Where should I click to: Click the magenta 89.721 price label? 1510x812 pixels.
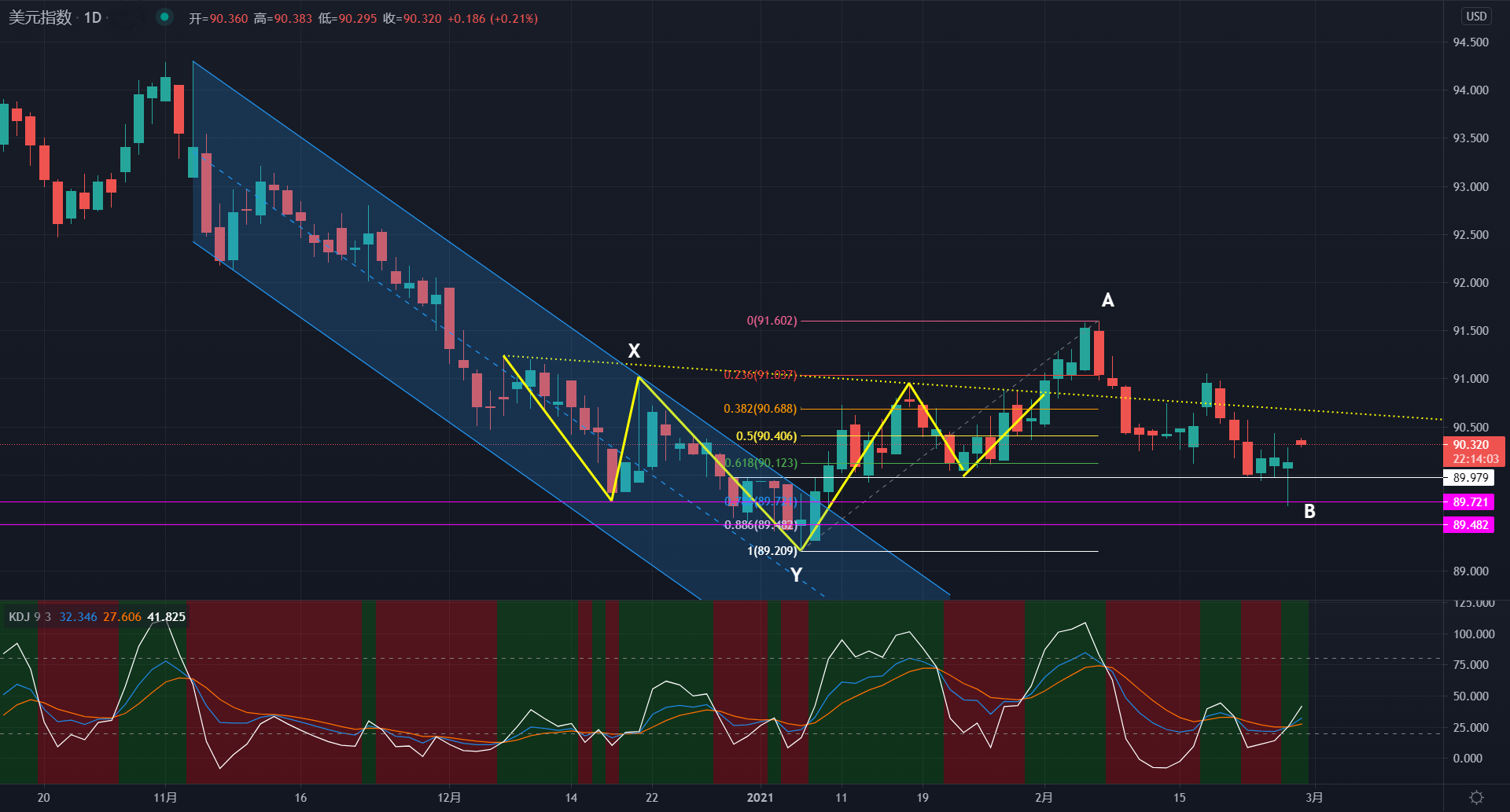[1469, 502]
